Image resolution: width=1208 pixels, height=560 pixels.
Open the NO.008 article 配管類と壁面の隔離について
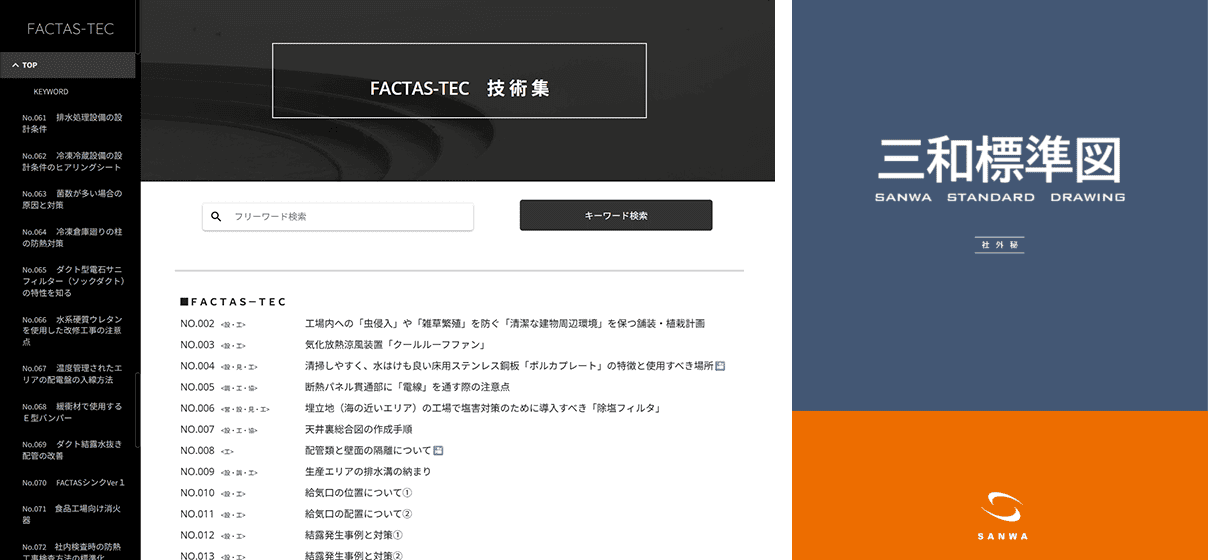click(368, 451)
